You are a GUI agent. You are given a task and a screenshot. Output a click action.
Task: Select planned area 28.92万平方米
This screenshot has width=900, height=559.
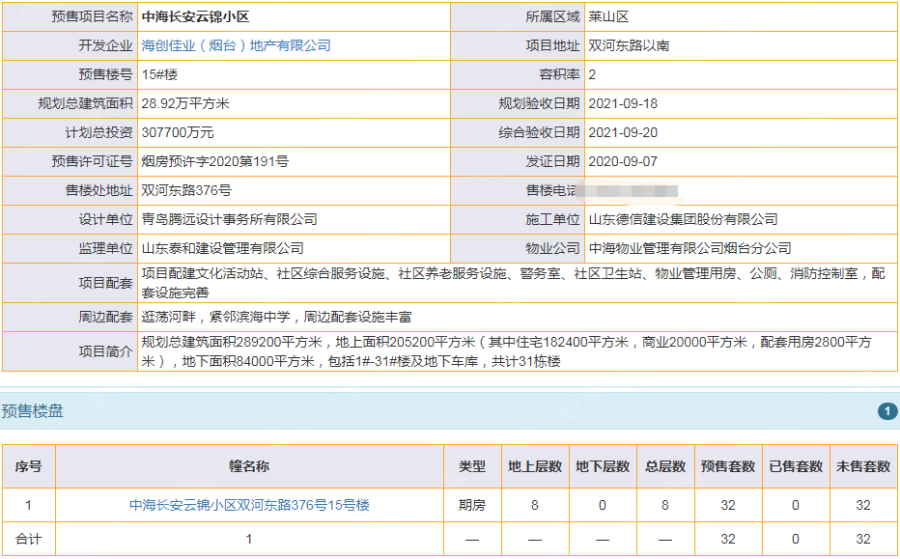(x=185, y=103)
